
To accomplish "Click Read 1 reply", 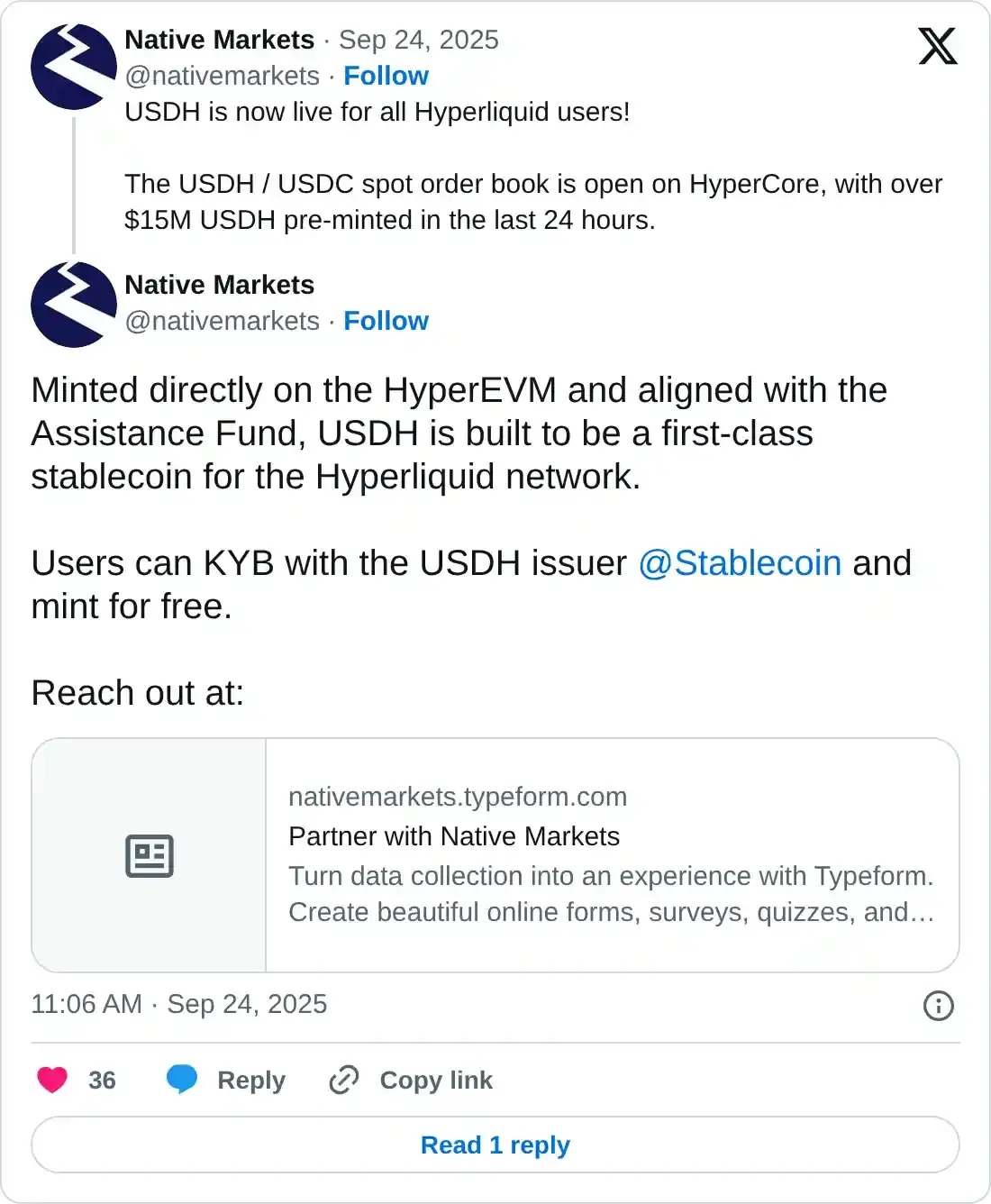I will pos(495,1145).
